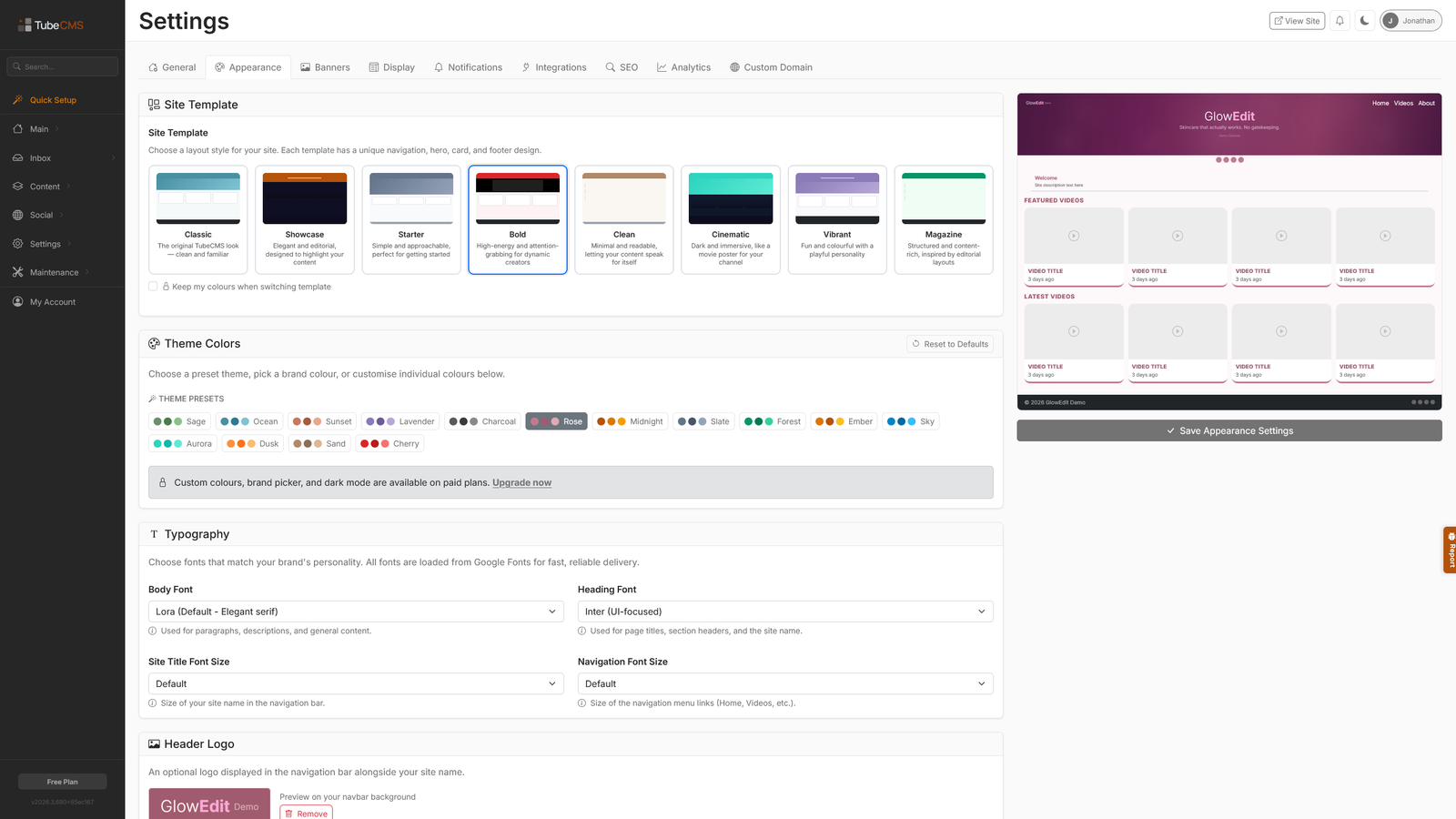The height and width of the screenshot is (819, 1456).
Task: Toggle dark mode with the moon icon
Action: pos(1364,20)
